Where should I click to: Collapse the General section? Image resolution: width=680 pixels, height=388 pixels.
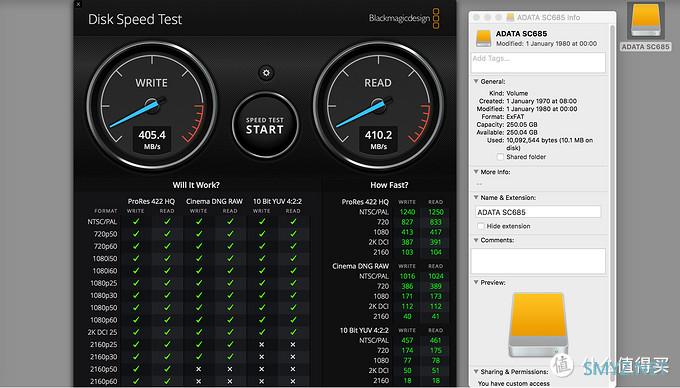click(476, 81)
